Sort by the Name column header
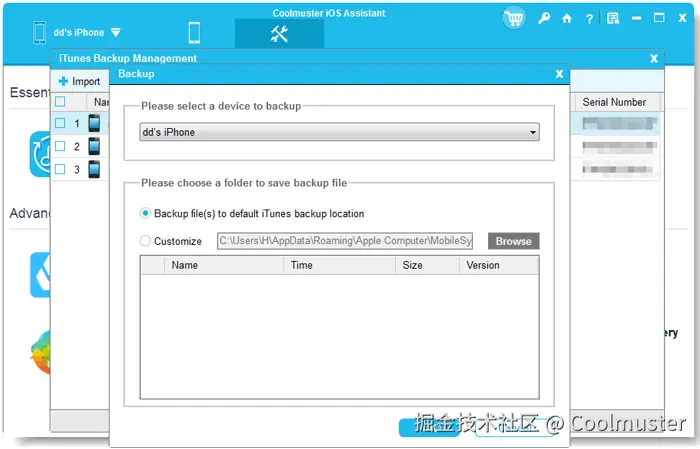 (224, 265)
